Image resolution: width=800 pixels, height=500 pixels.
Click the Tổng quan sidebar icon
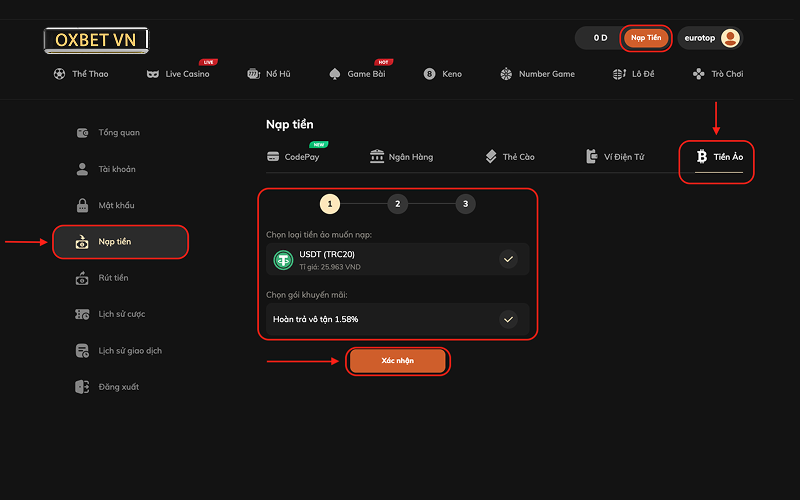click(83, 133)
